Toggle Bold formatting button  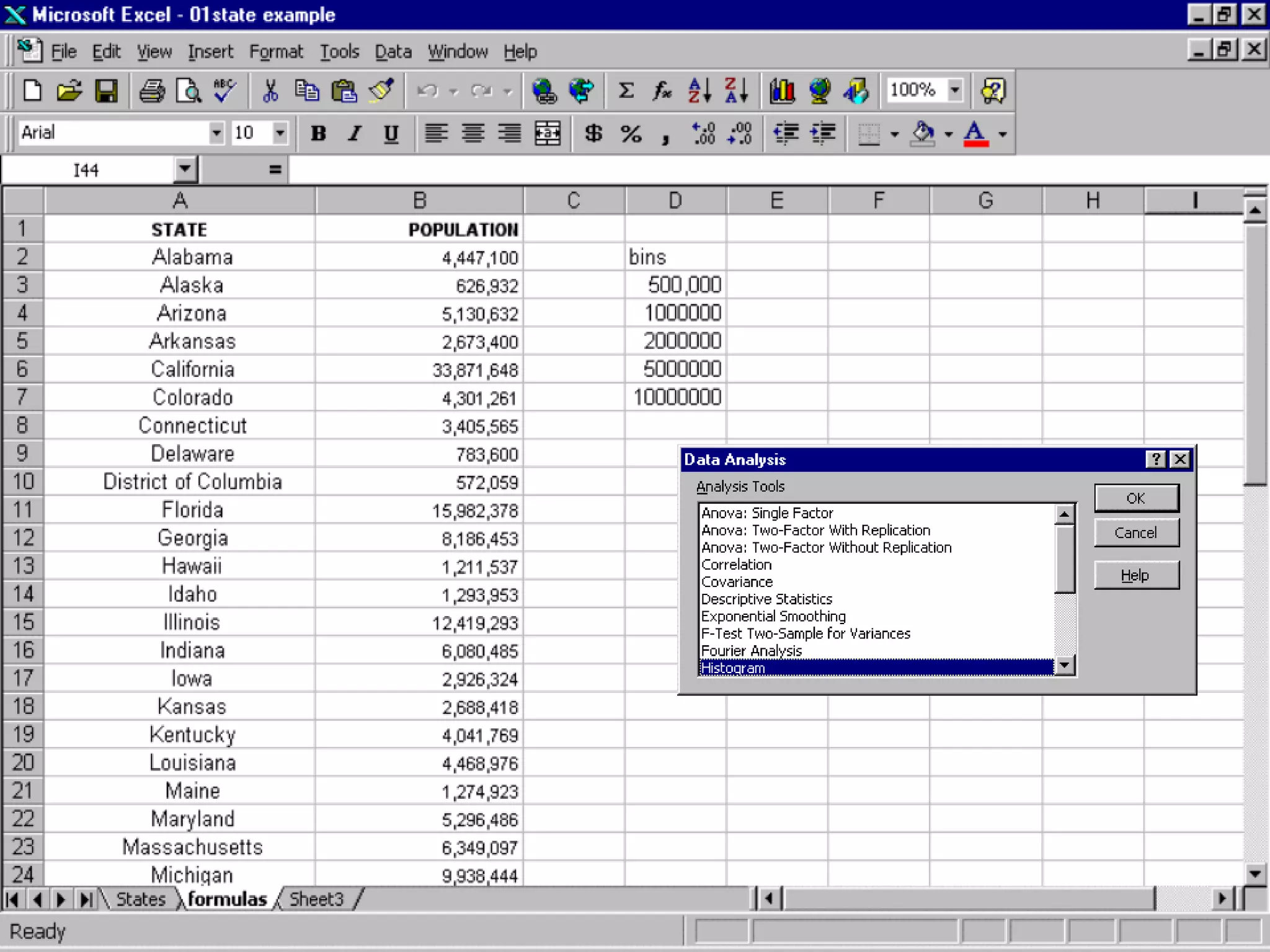[318, 133]
